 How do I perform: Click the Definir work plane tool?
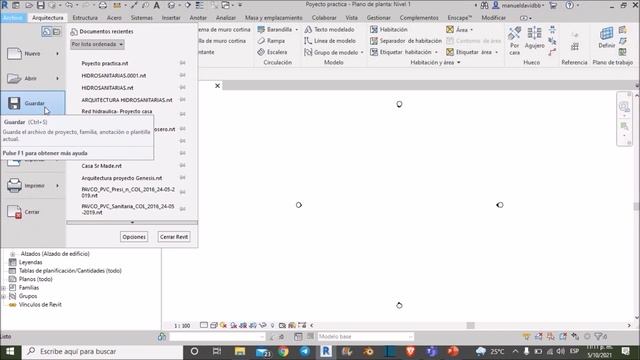point(607,38)
